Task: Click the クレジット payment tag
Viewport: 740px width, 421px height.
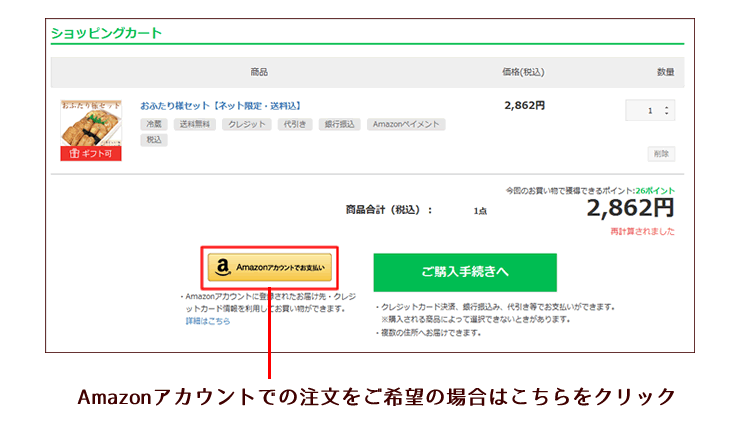Action: point(246,125)
